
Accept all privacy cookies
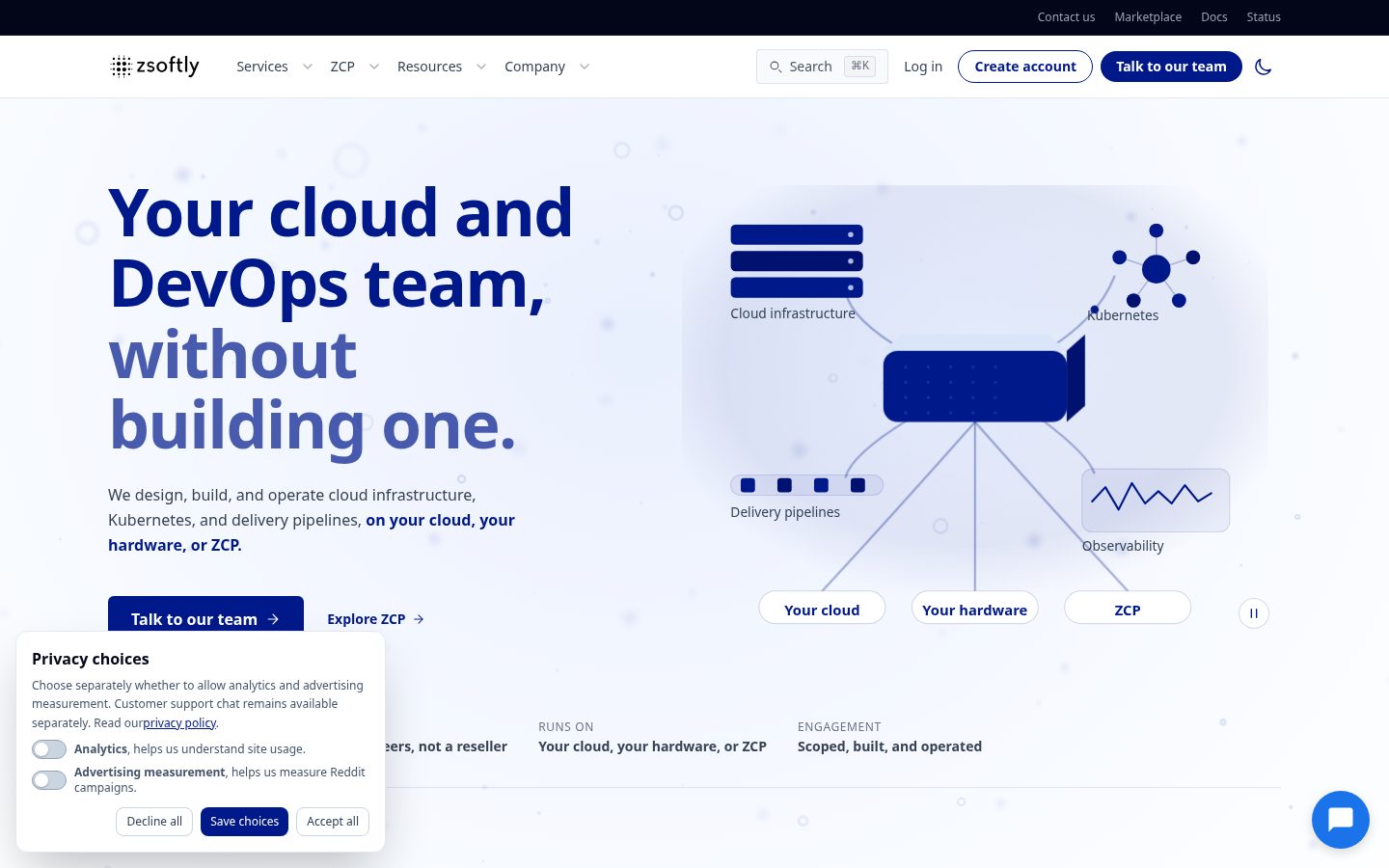tap(333, 822)
